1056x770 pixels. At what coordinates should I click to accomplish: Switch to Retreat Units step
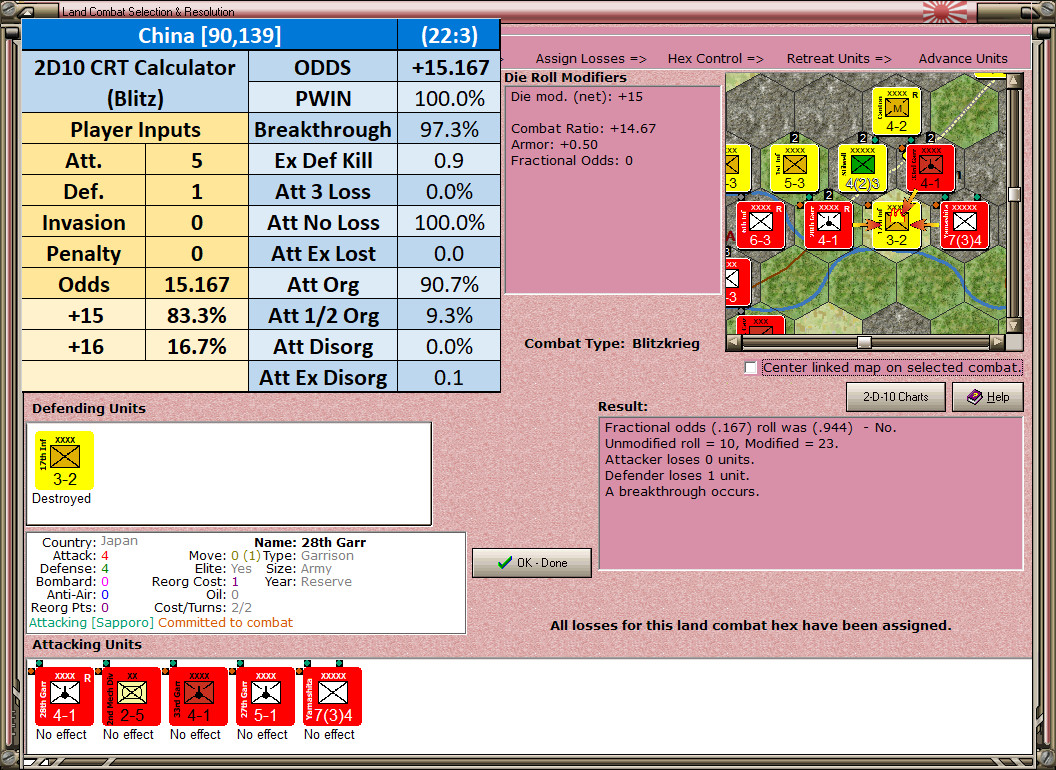838,59
